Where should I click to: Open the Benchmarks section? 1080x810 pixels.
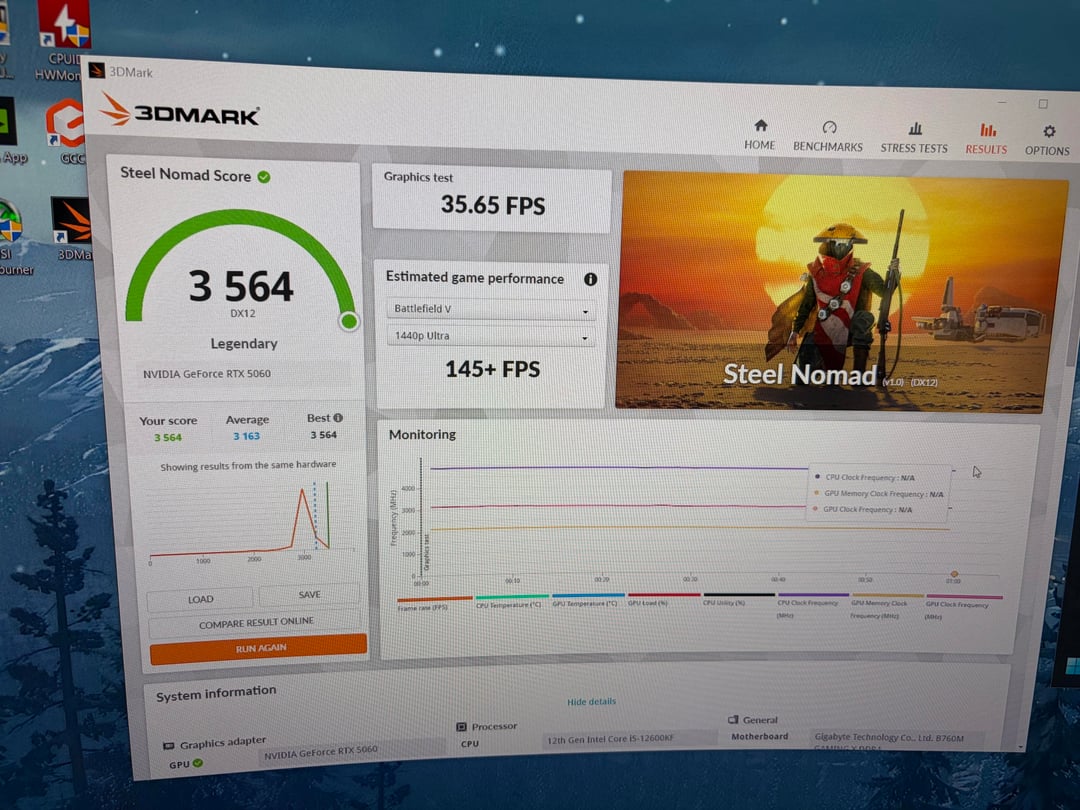pyautogui.click(x=828, y=137)
